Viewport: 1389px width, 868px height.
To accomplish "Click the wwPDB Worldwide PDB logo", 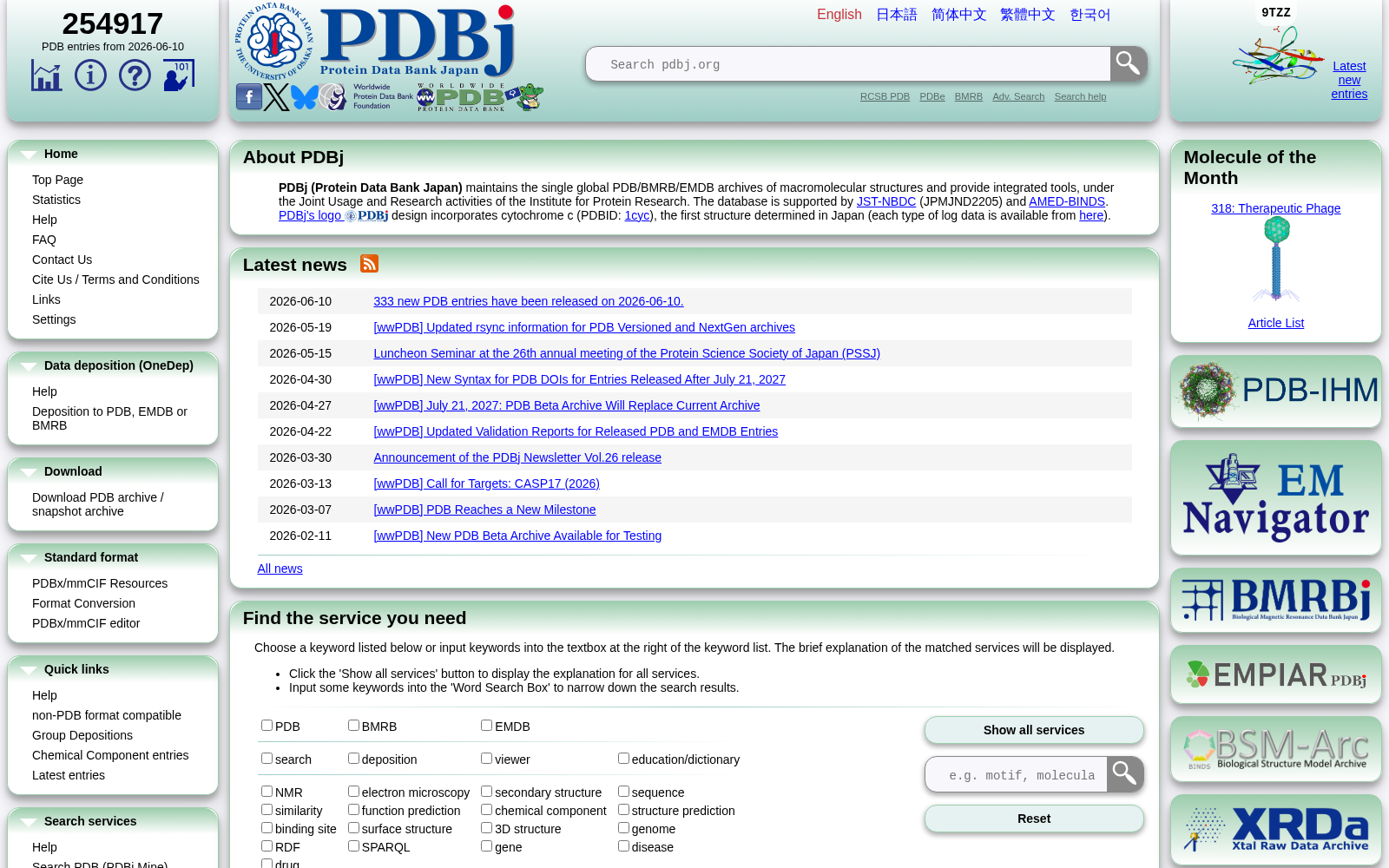I will (460, 97).
